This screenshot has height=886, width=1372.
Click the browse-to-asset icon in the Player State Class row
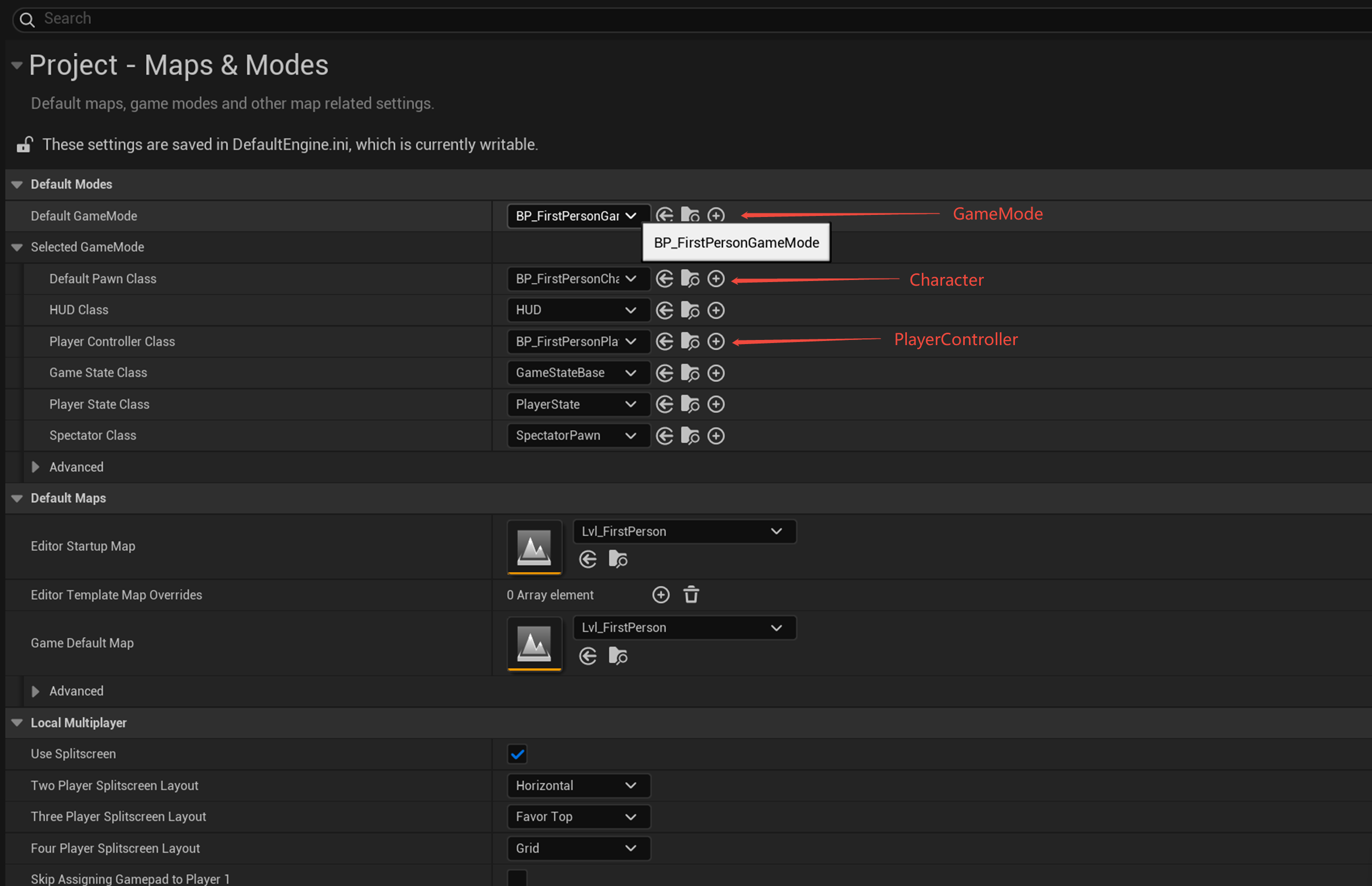pyautogui.click(x=689, y=405)
